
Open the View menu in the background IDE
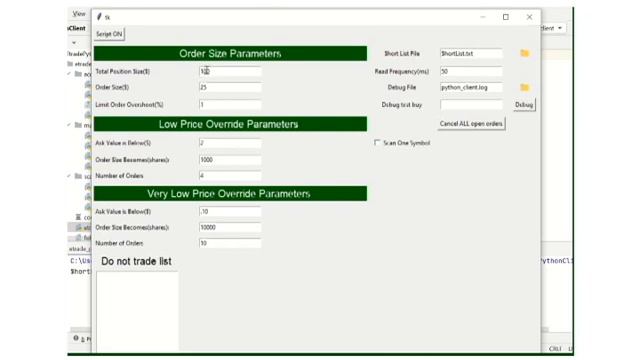tap(79, 14)
